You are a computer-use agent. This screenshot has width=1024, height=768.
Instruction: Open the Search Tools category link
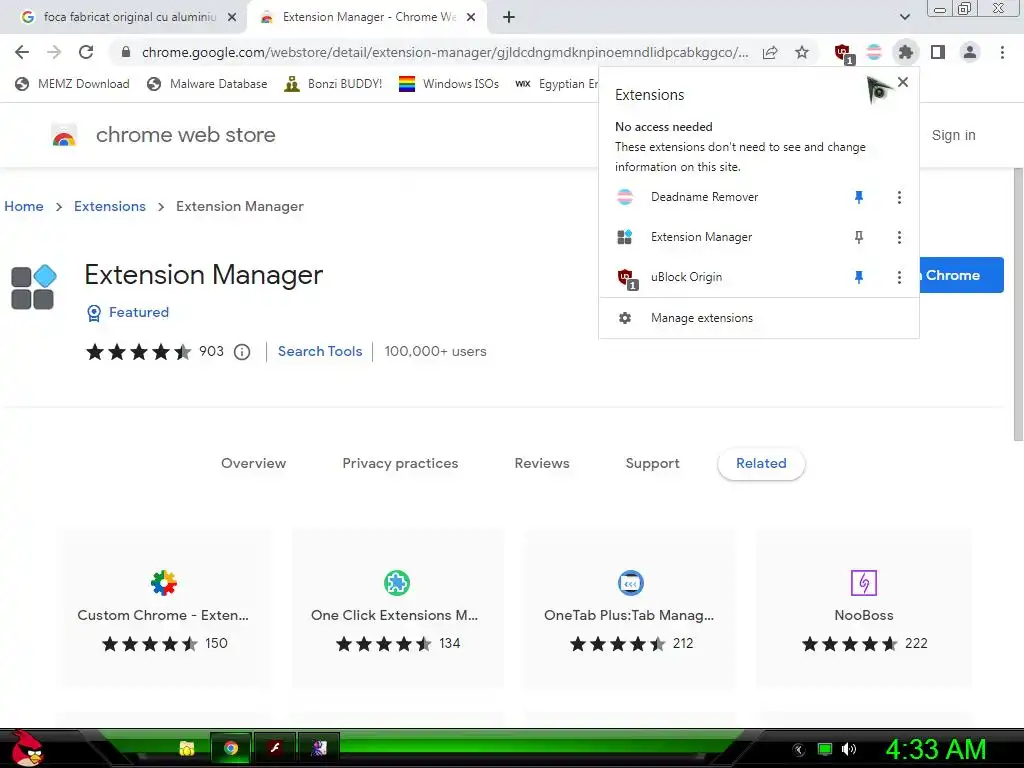pyautogui.click(x=320, y=351)
